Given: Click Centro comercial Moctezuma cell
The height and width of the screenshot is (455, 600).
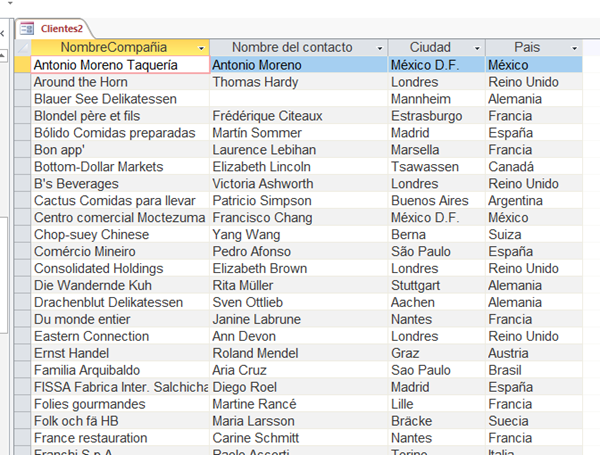Looking at the screenshot, I should 120,217.
